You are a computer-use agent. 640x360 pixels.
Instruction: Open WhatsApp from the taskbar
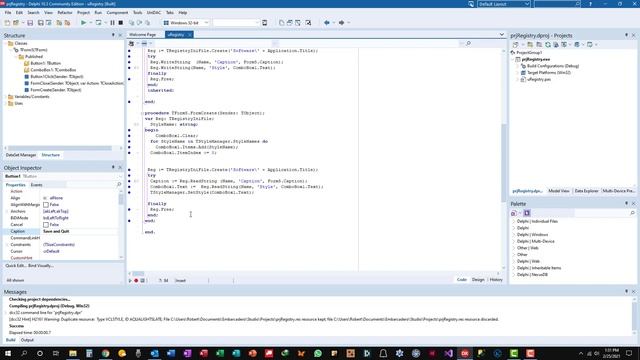tap(318, 353)
